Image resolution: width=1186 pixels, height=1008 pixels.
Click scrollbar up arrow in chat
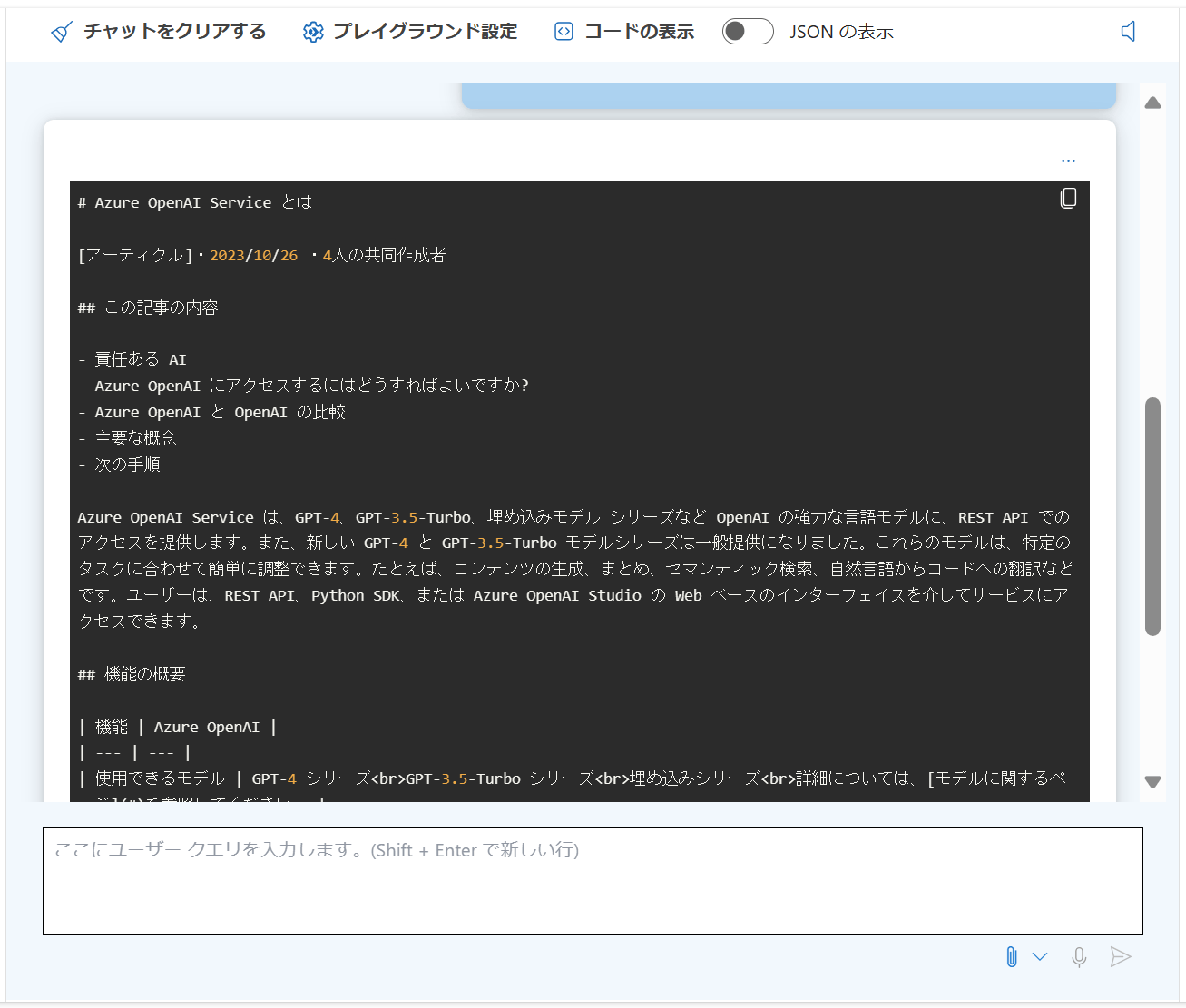(x=1152, y=103)
